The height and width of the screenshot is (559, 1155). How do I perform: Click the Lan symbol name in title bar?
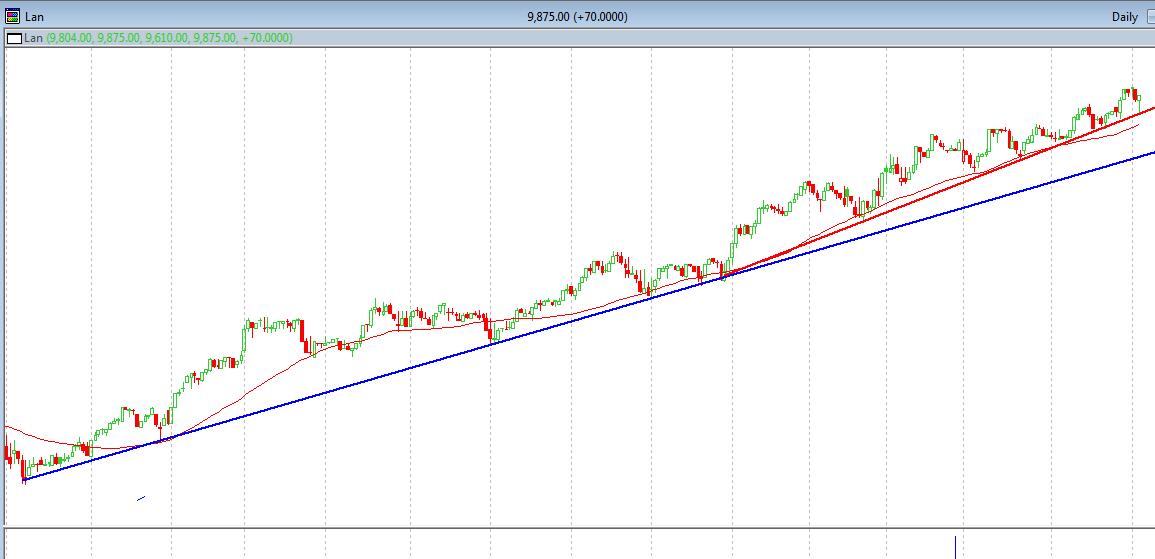pyautogui.click(x=33, y=17)
